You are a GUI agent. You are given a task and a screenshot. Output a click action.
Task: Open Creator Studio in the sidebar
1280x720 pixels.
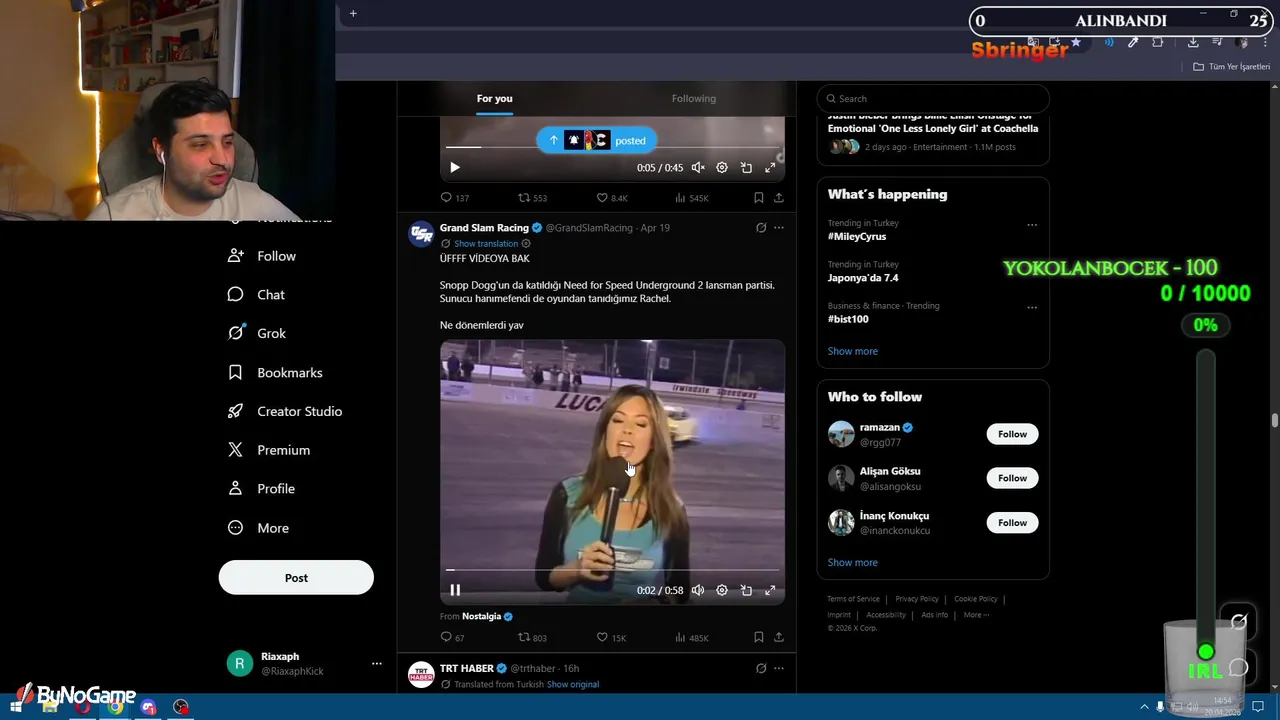tap(285, 411)
